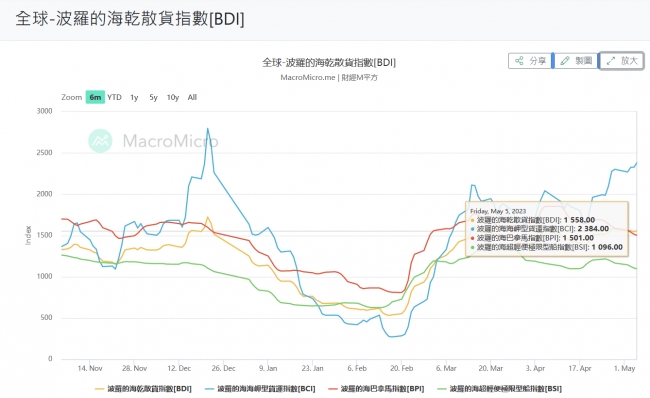Select the 1y zoom range

[134, 97]
